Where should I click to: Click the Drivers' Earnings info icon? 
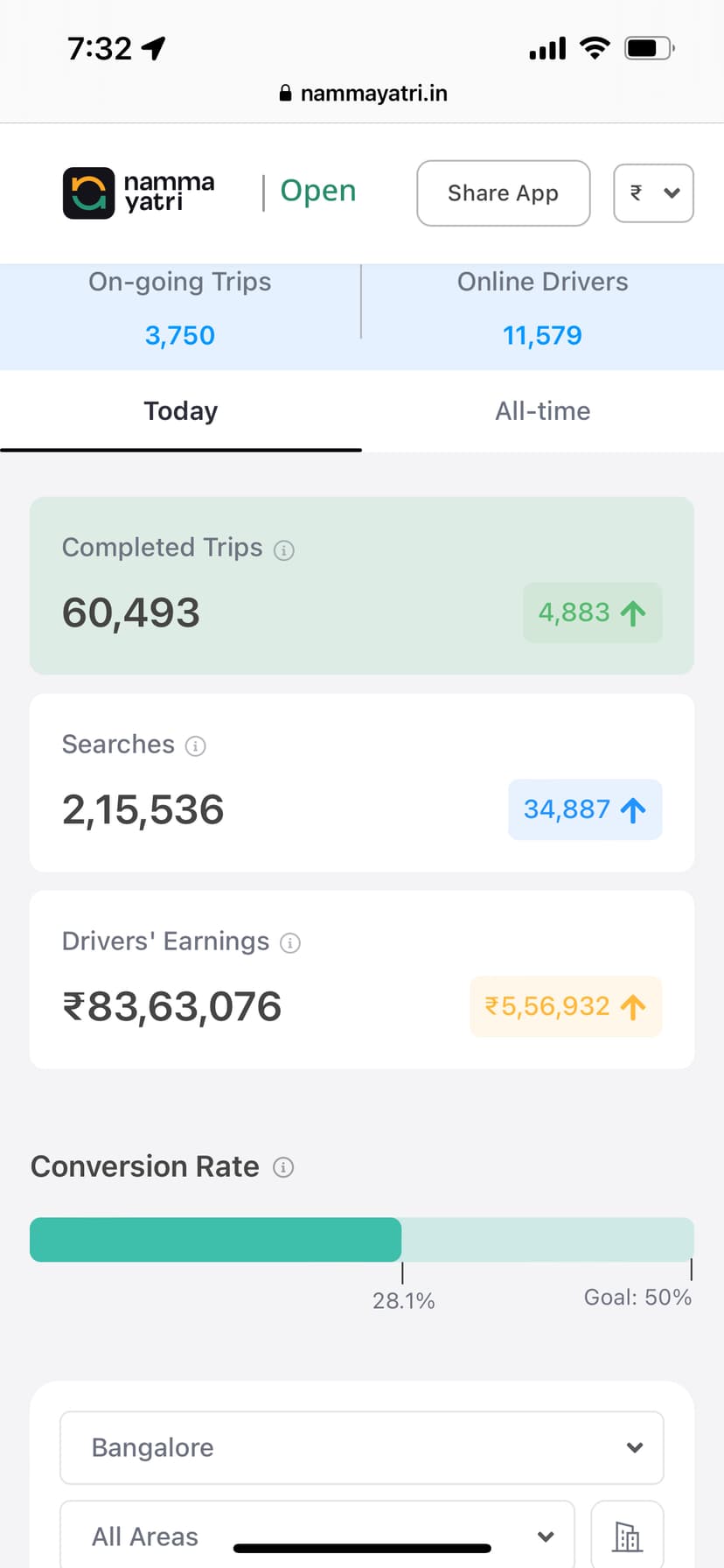point(290,943)
